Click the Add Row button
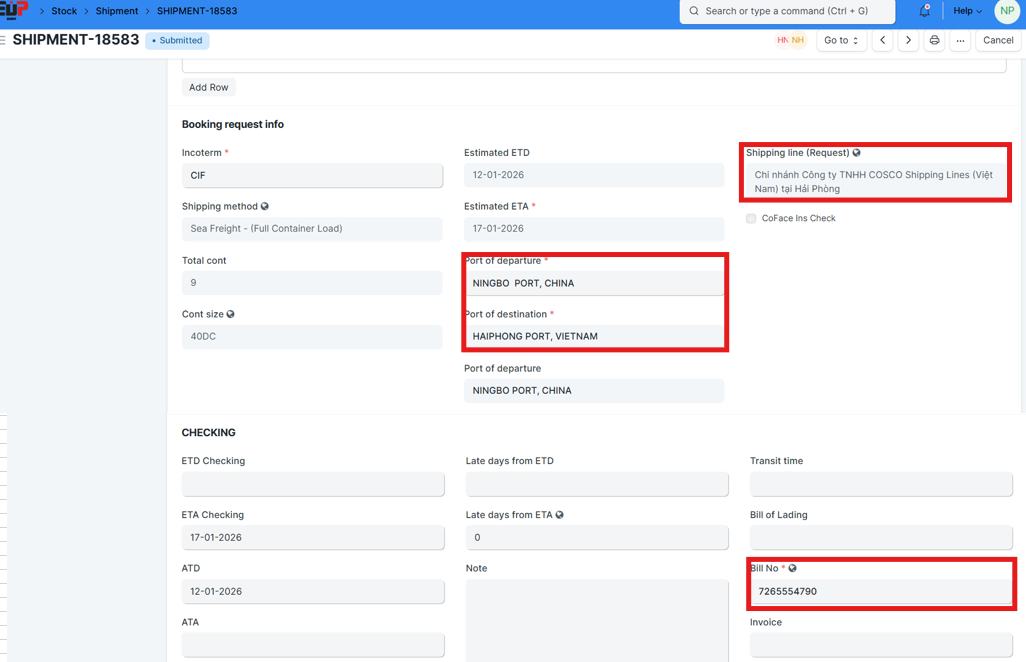 (x=209, y=88)
